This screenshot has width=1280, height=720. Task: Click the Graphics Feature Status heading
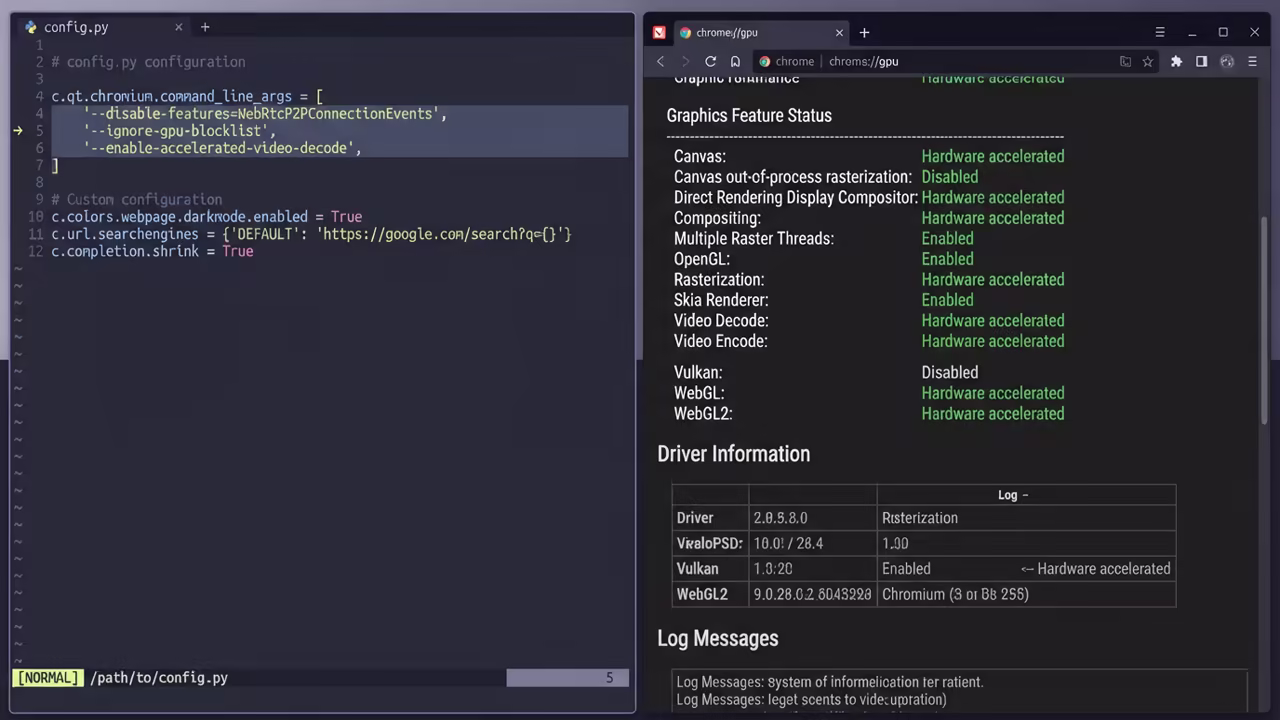click(749, 115)
